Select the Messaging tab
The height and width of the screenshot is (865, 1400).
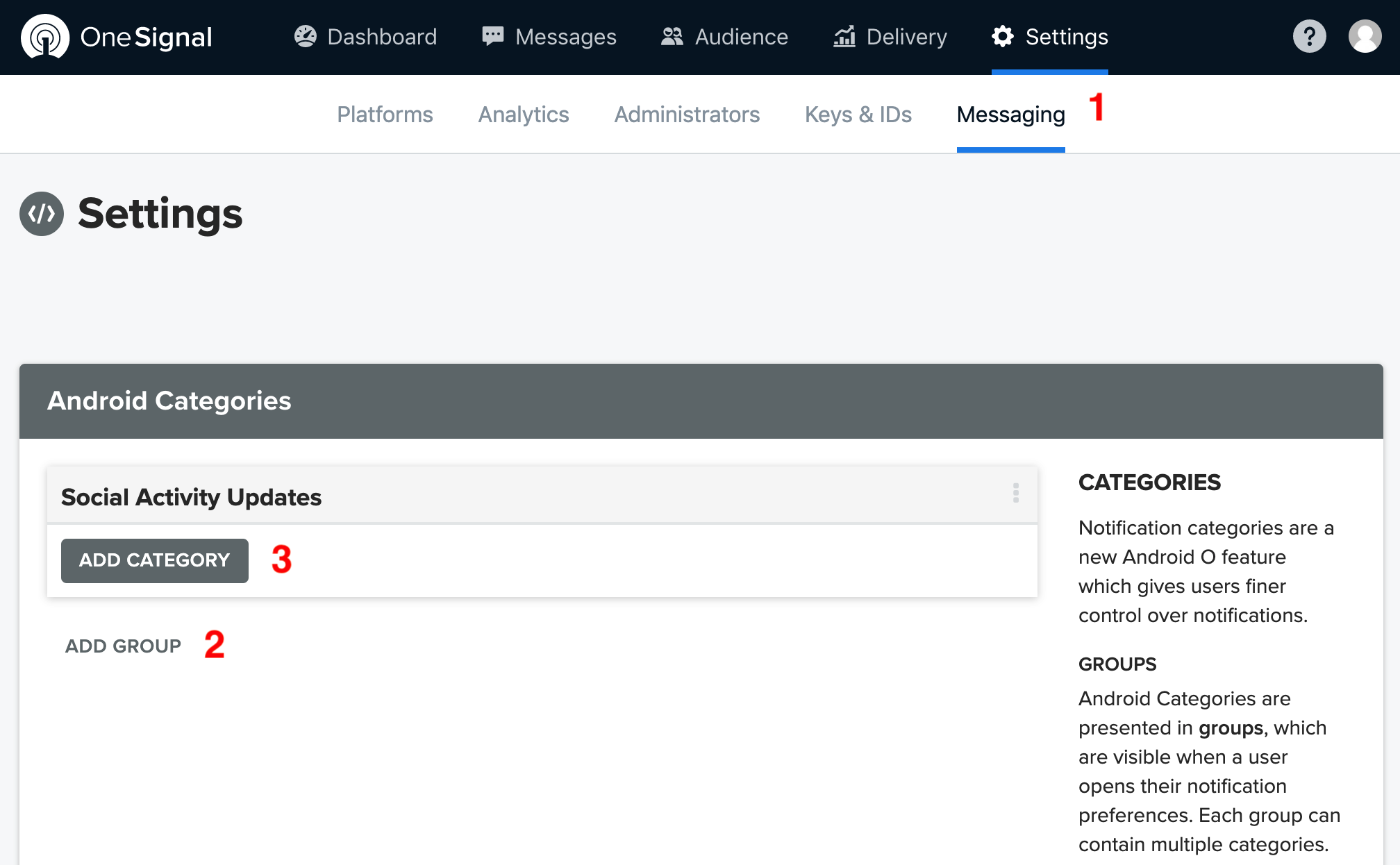[1010, 115]
